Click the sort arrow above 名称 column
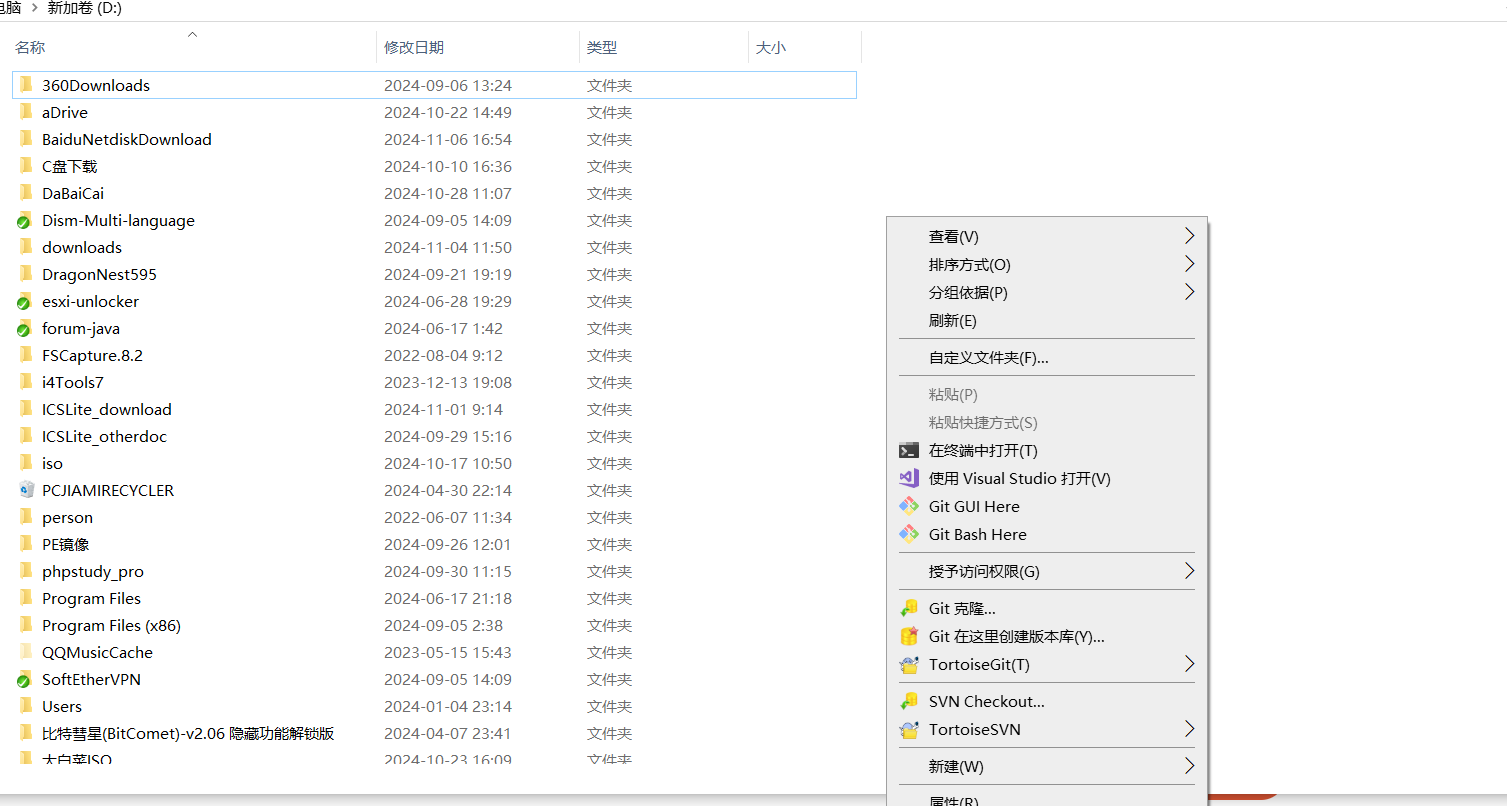 [193, 35]
